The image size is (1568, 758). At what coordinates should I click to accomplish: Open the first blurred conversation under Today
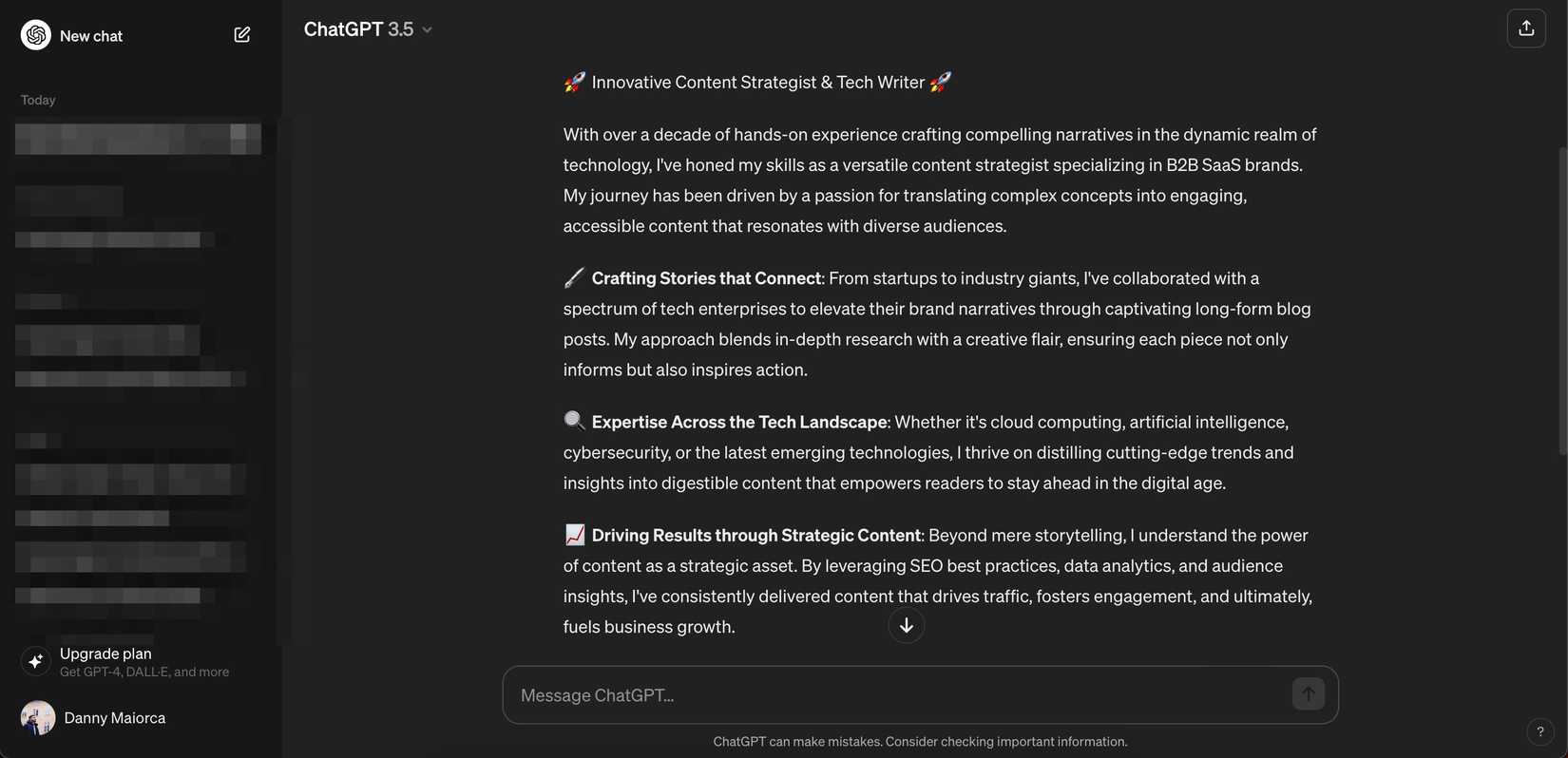point(138,139)
